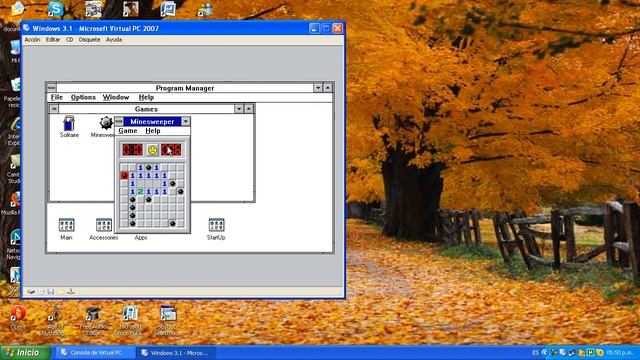This screenshot has width=640, height=360.
Task: Switch to Windows 3.1 taskbar button
Action: (176, 353)
